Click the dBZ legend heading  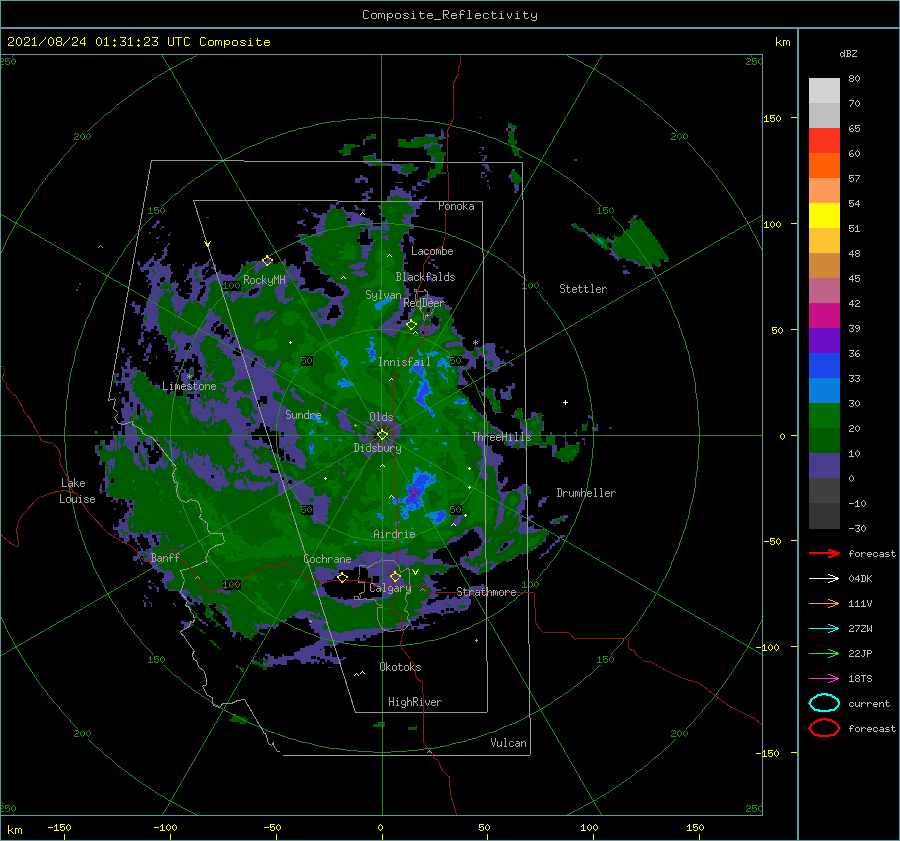(x=848, y=54)
